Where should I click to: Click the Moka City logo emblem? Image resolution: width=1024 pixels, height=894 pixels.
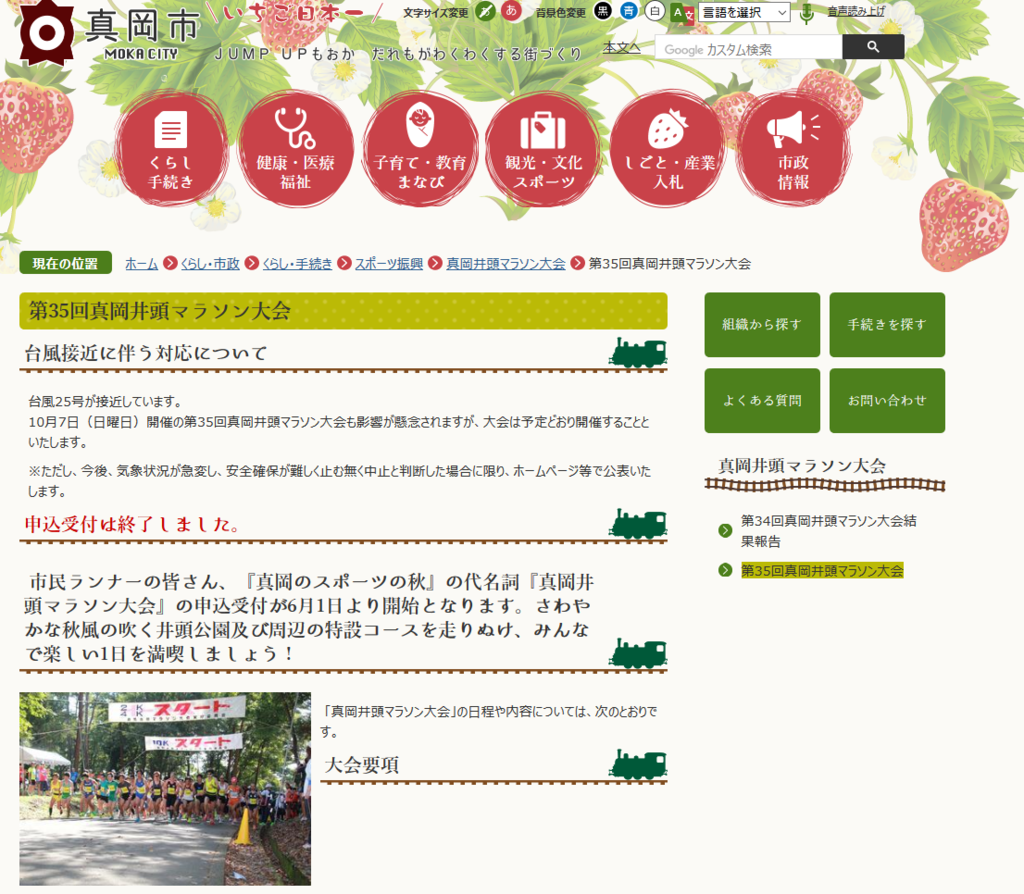(46, 31)
